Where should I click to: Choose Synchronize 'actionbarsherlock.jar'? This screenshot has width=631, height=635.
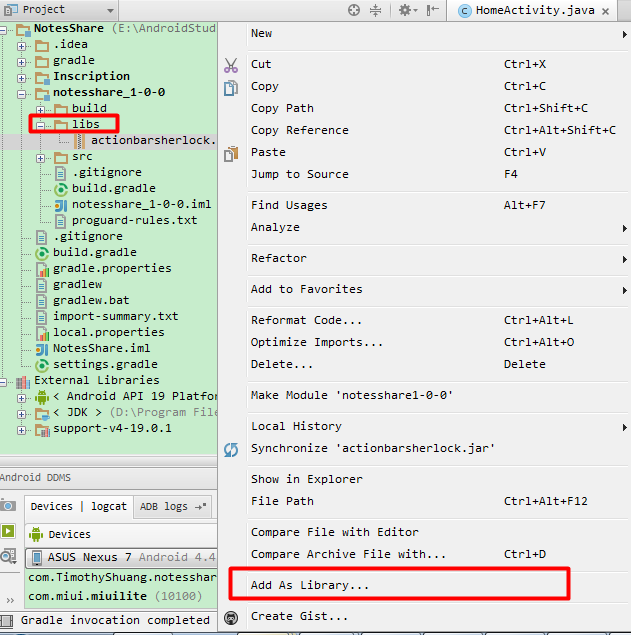pyautogui.click(x=439, y=448)
